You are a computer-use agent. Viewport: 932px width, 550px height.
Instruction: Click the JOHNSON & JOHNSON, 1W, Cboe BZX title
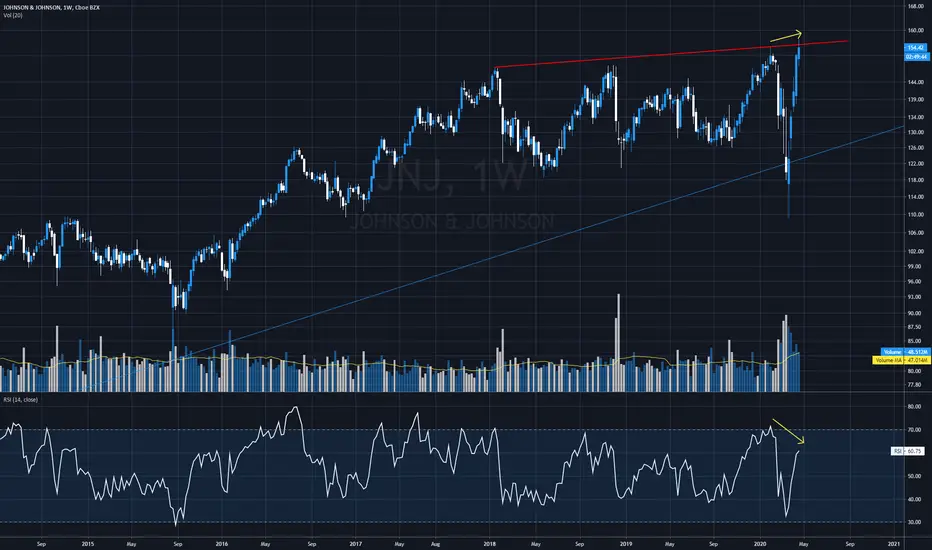tap(52, 7)
